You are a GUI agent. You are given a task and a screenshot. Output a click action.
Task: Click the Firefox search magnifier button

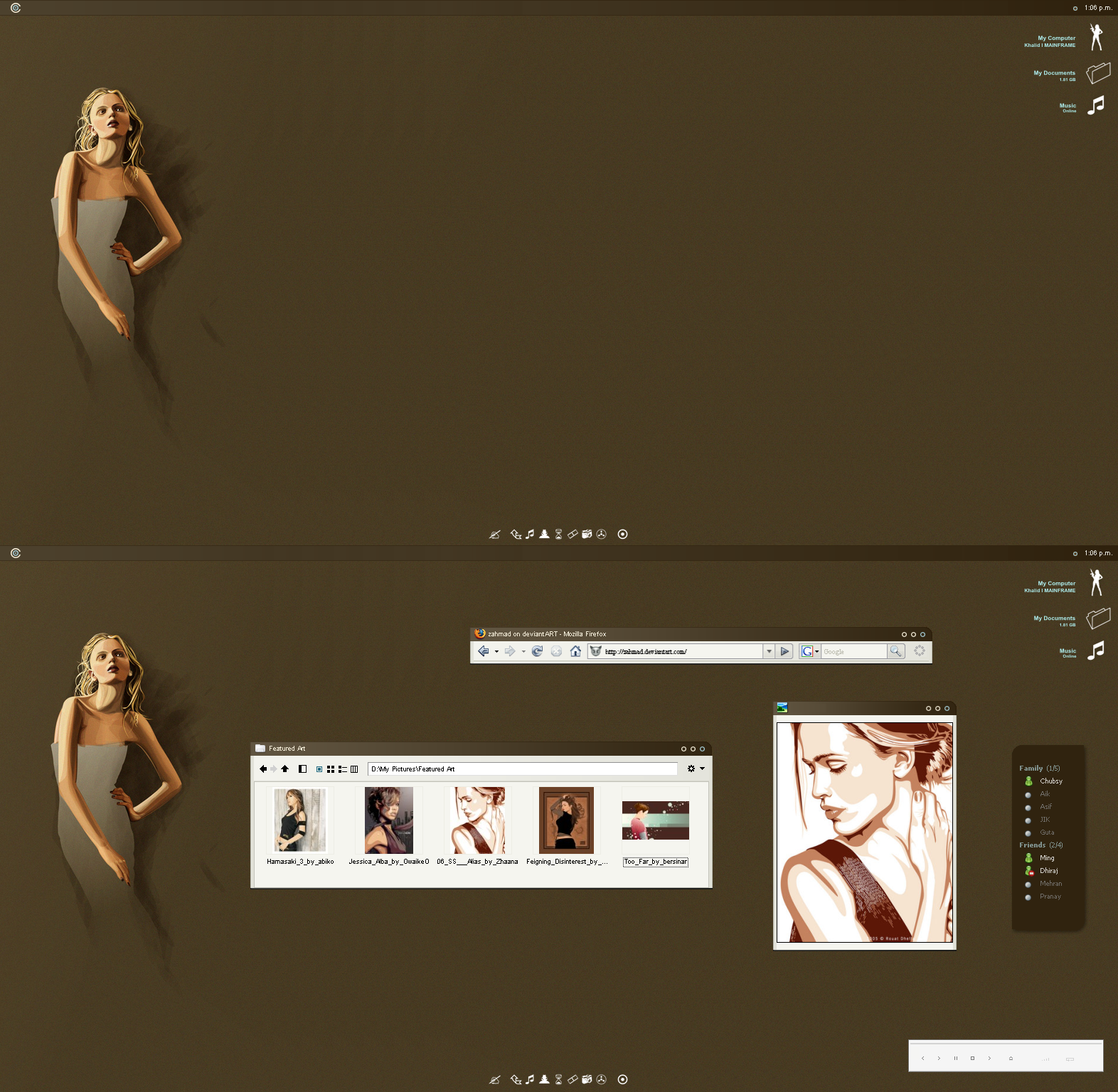[896, 651]
